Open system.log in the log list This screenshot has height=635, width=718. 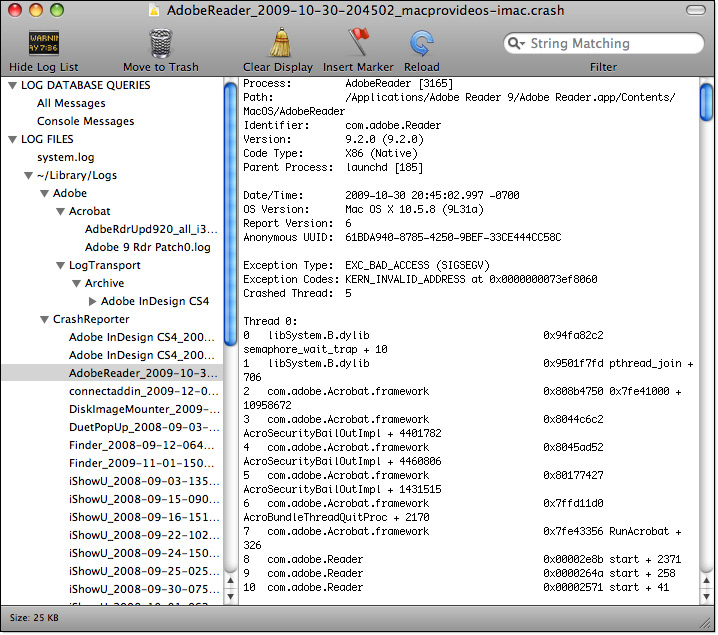pos(66,158)
